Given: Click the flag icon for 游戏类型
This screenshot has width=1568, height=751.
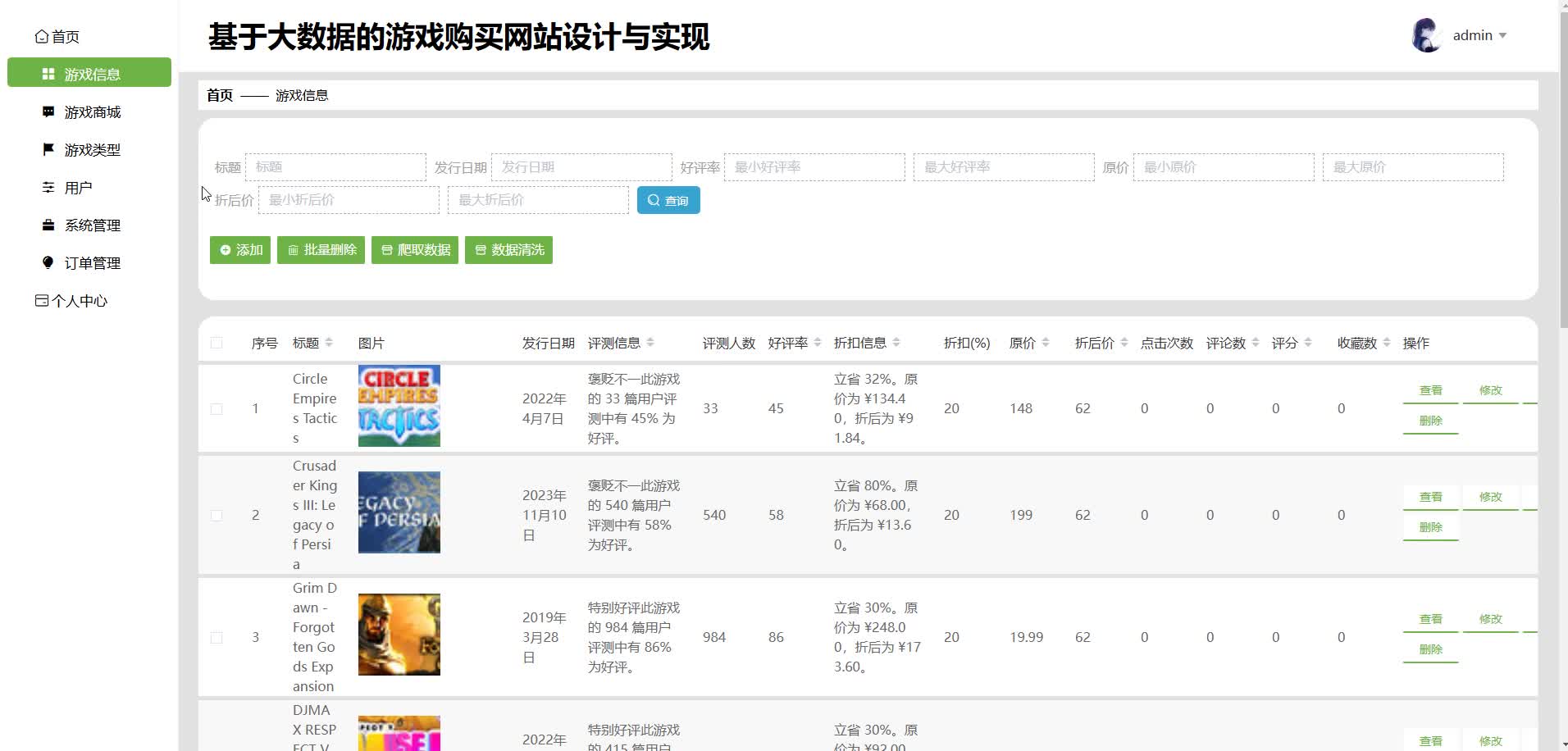Looking at the screenshot, I should [48, 149].
